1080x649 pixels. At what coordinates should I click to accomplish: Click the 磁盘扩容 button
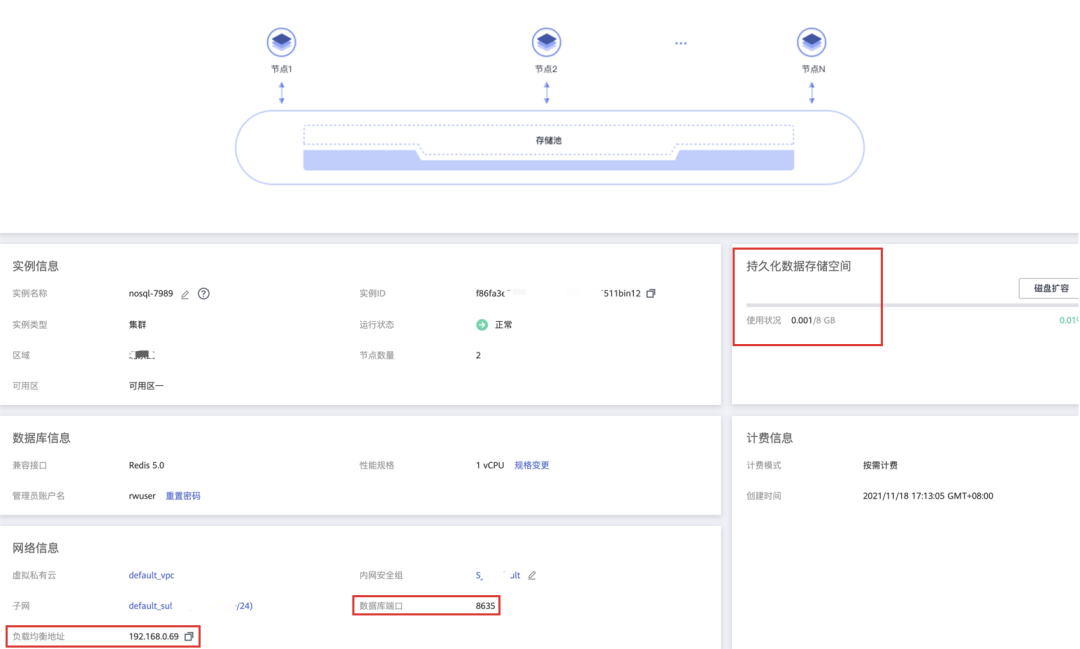pos(1049,288)
